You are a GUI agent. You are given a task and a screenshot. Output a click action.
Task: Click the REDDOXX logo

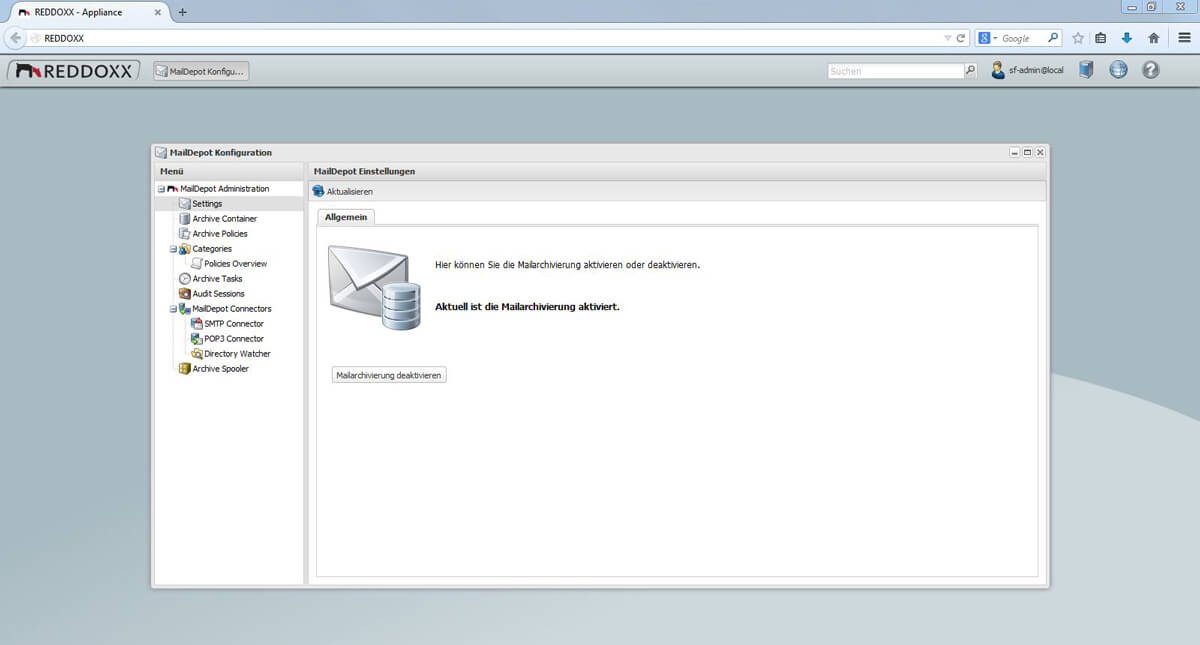75,71
